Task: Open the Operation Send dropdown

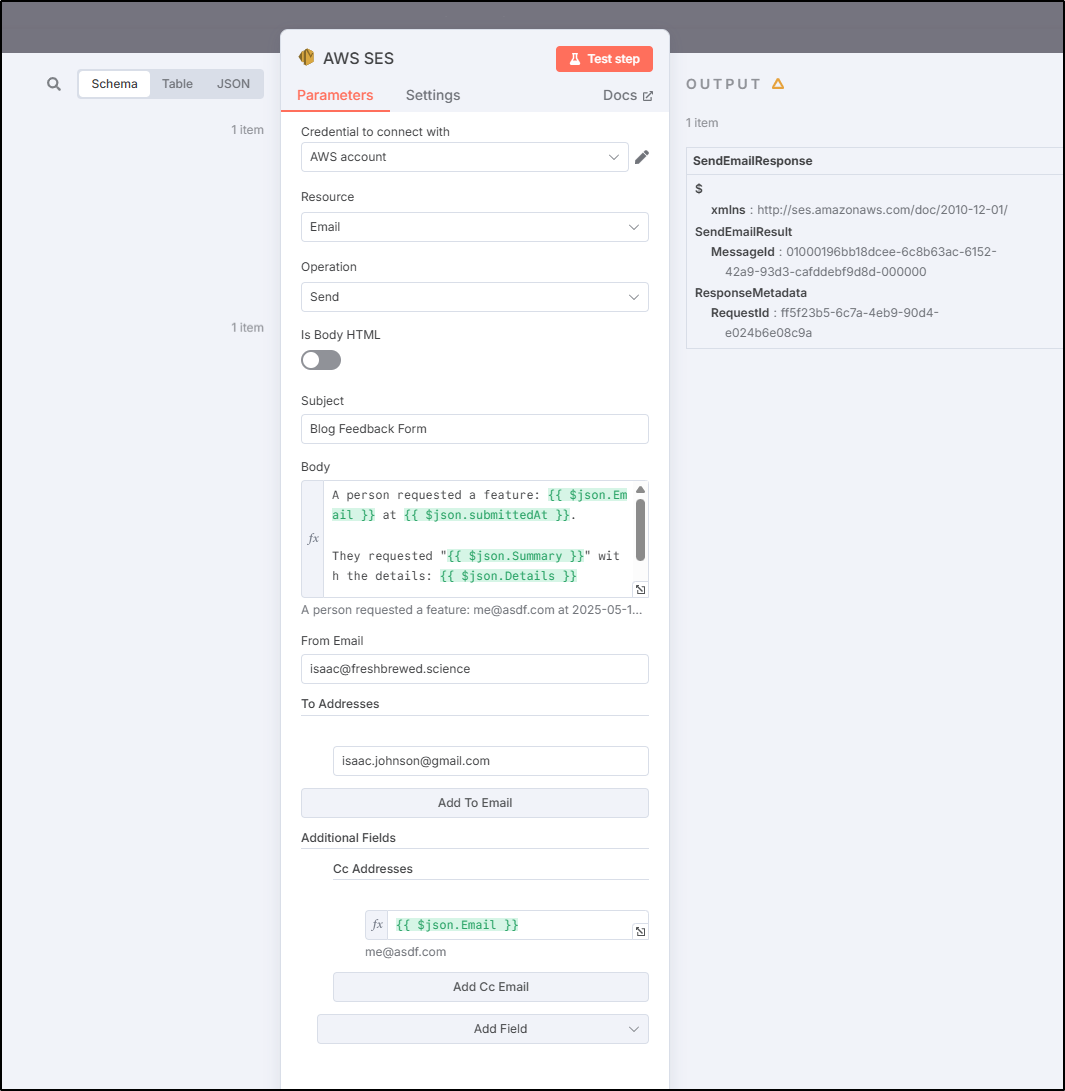Action: pos(474,297)
